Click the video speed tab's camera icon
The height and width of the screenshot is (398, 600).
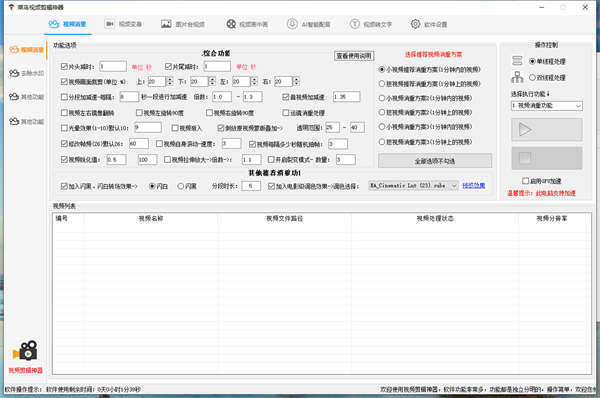coord(109,24)
